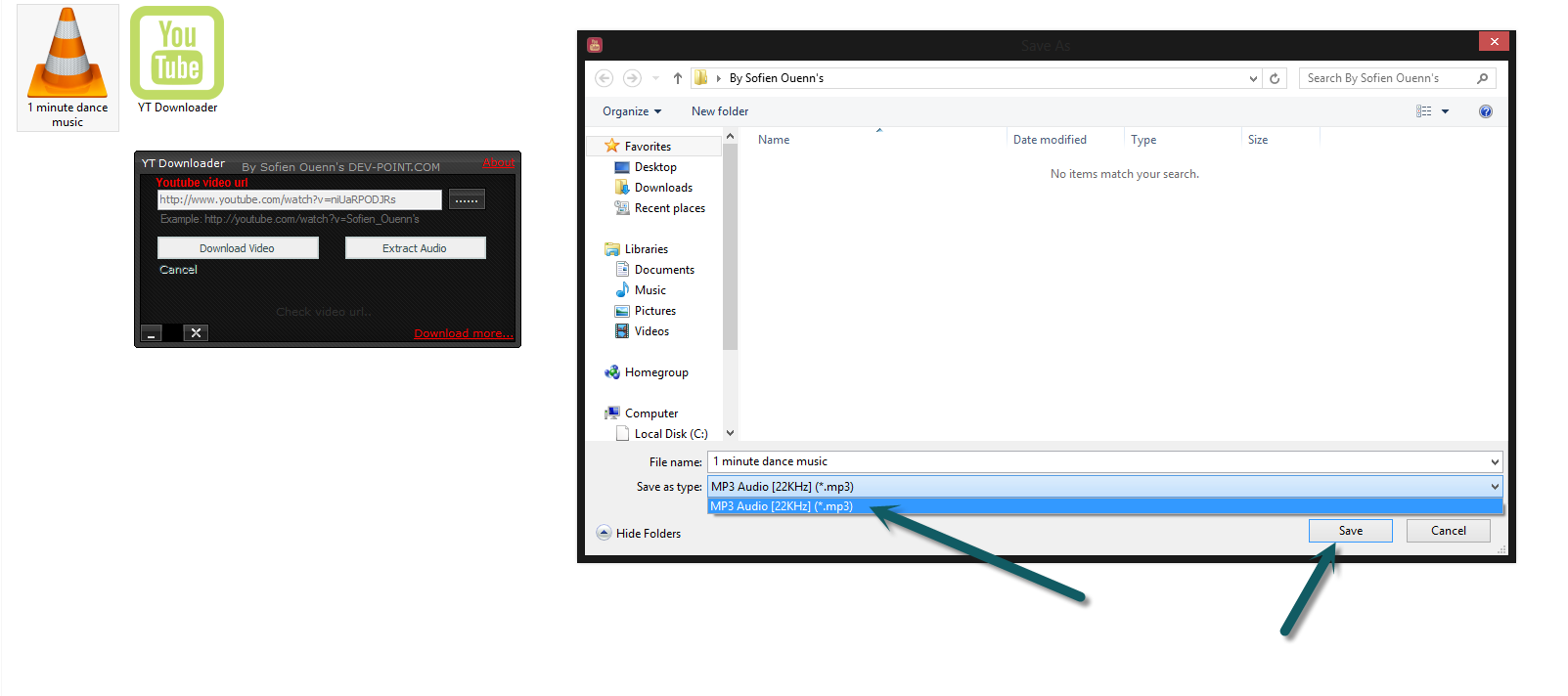Screen dimensions: 1568x696
Task: Choose MP3 Audio [22KHz] from list
Action: 1104,506
